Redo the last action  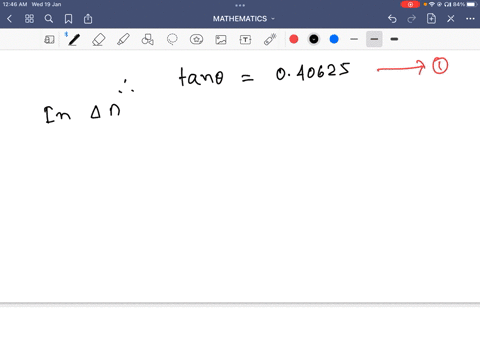(412, 19)
